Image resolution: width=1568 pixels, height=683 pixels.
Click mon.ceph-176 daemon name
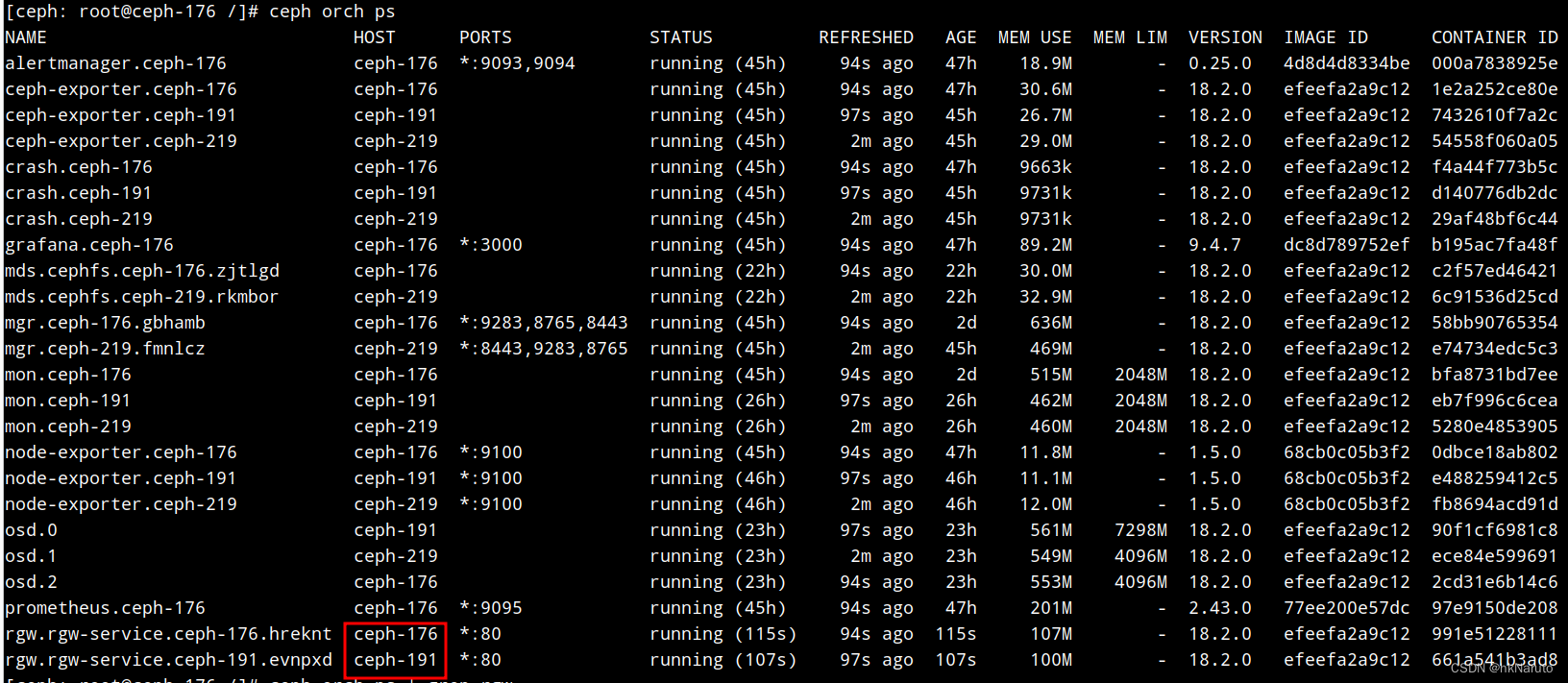click(68, 375)
